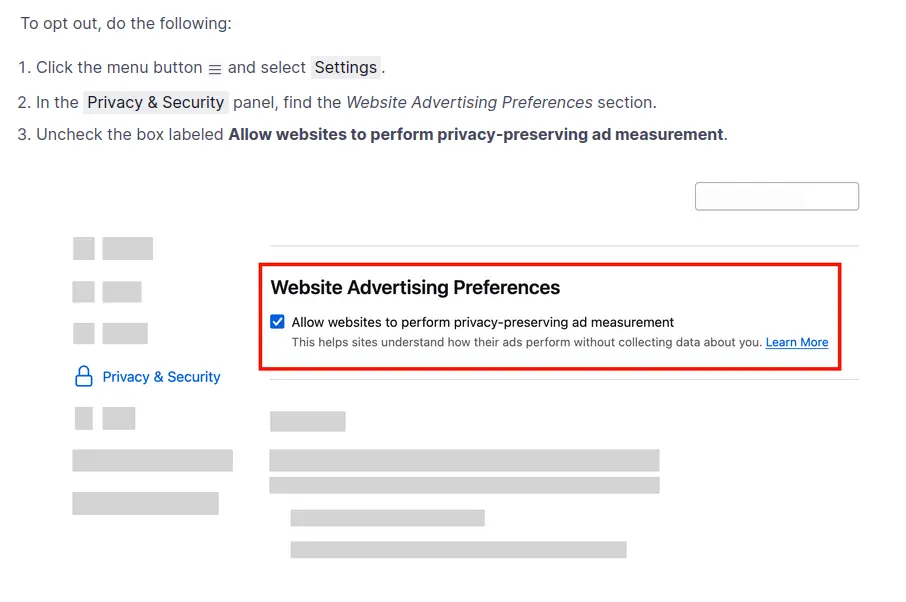Click the 'Allow websites to perform' checkbox label
The image size is (906, 602).
point(482,322)
